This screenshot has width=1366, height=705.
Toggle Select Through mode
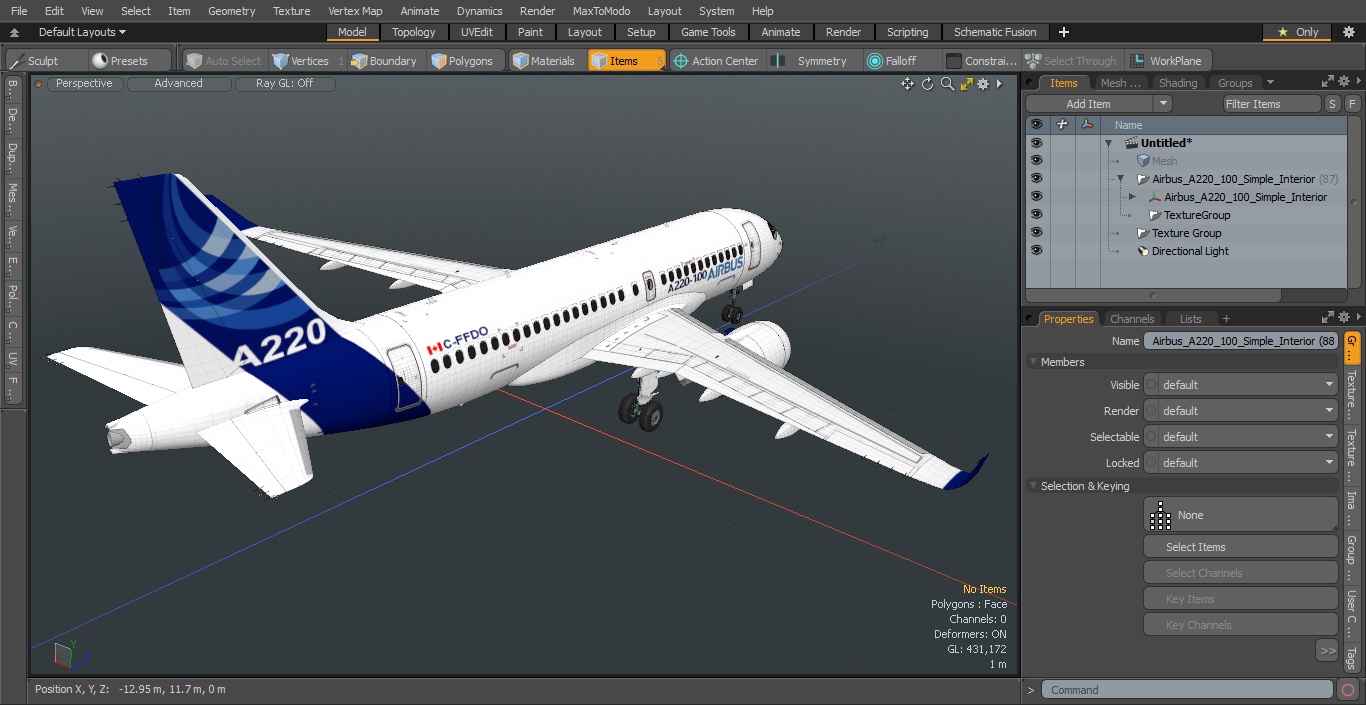[x=1071, y=61]
